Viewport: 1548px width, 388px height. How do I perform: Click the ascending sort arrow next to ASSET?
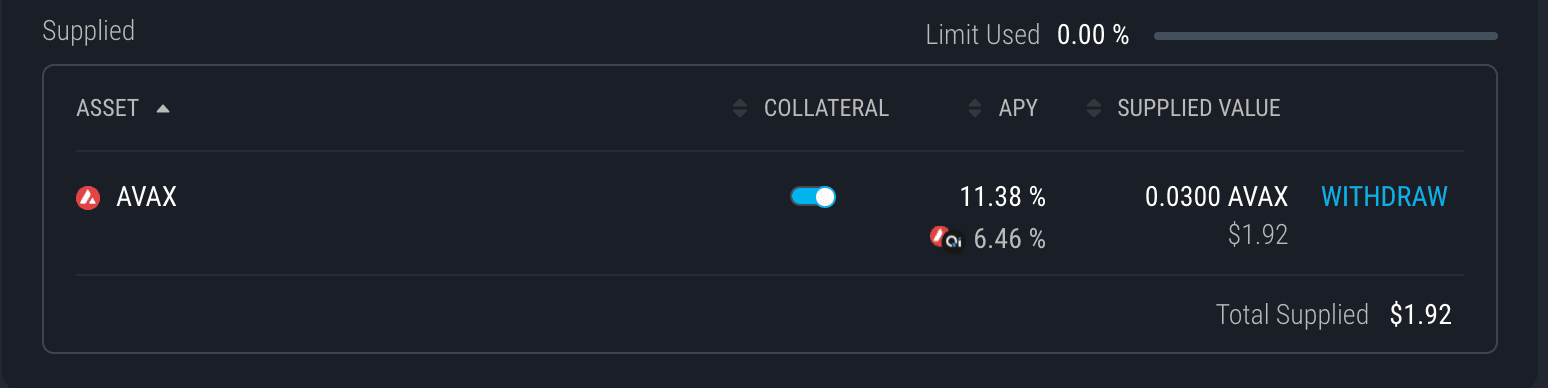pos(162,108)
